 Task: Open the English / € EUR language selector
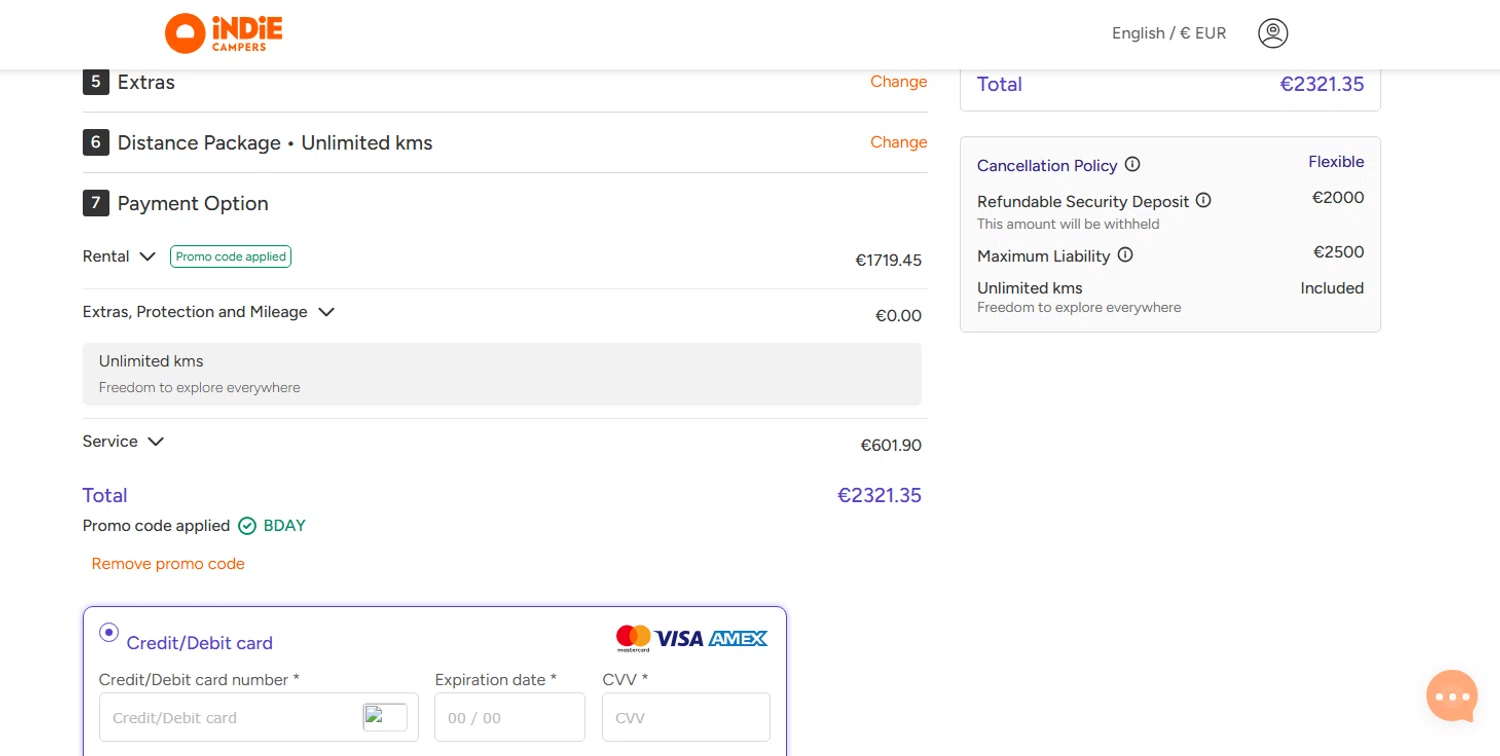click(x=1169, y=33)
